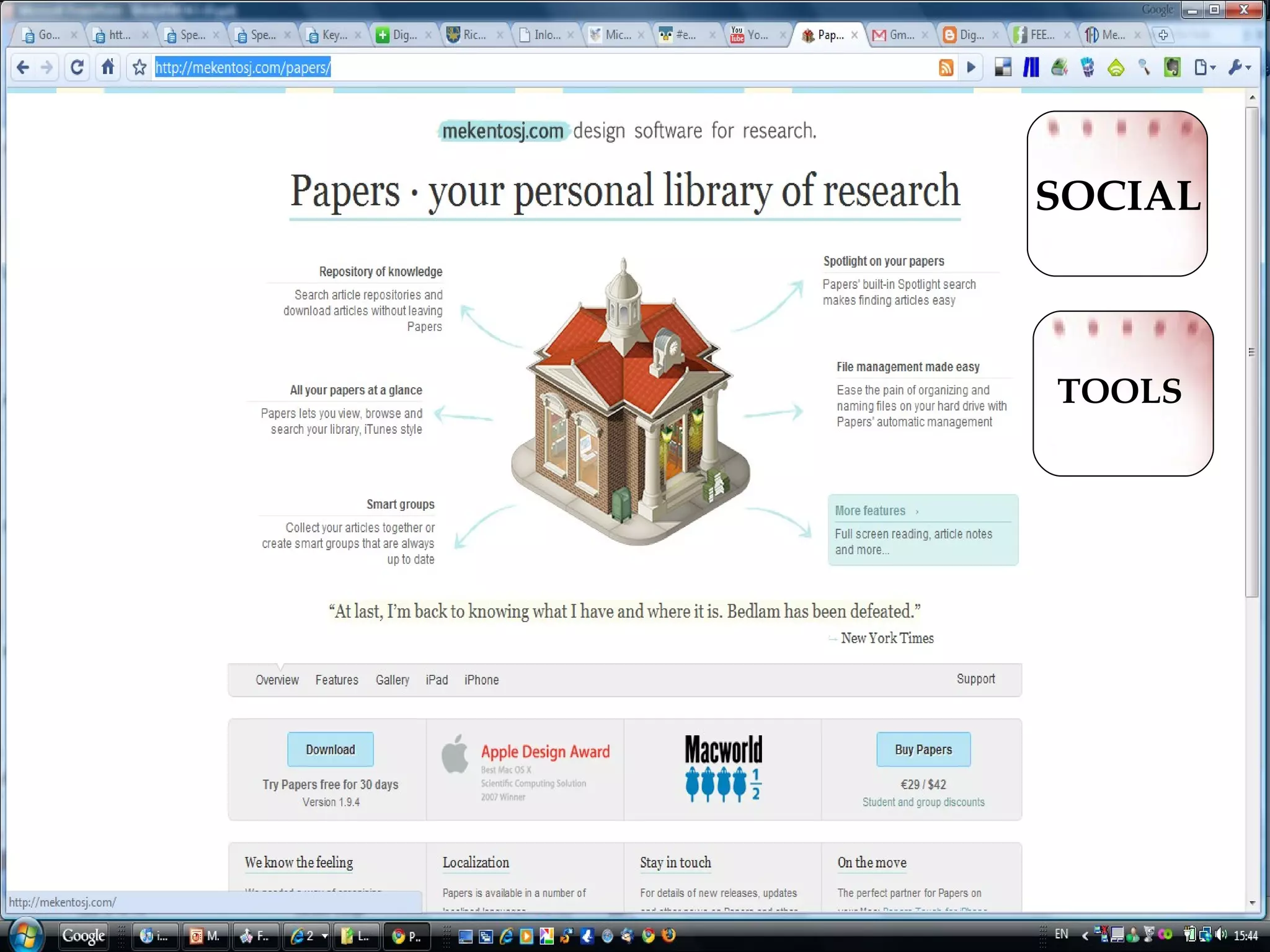Click the Buy Papers button
Viewport: 1270px width, 952px height.
click(x=923, y=749)
